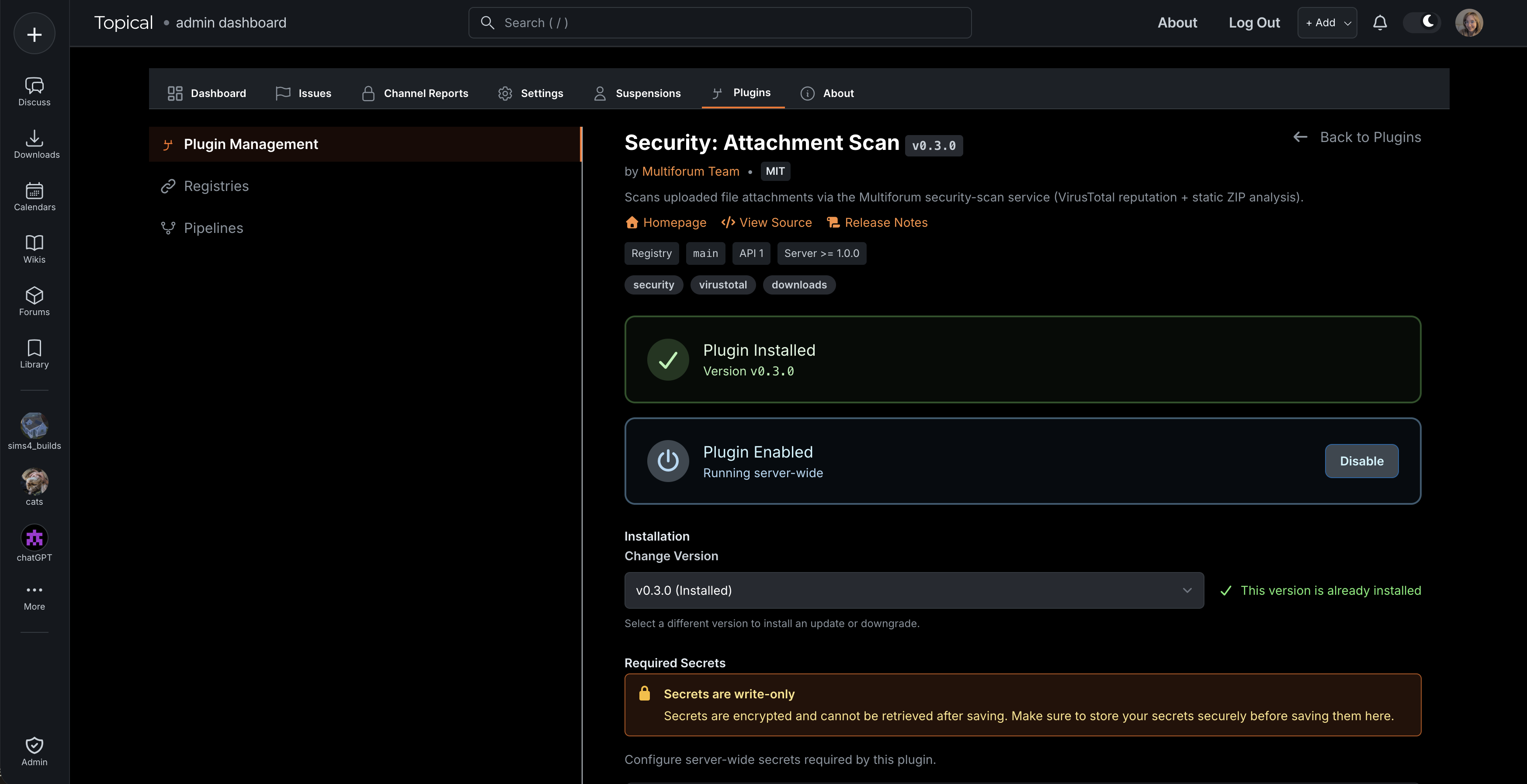Click the notifications bell icon
Screen dimensions: 1527x784
click(1380, 23)
